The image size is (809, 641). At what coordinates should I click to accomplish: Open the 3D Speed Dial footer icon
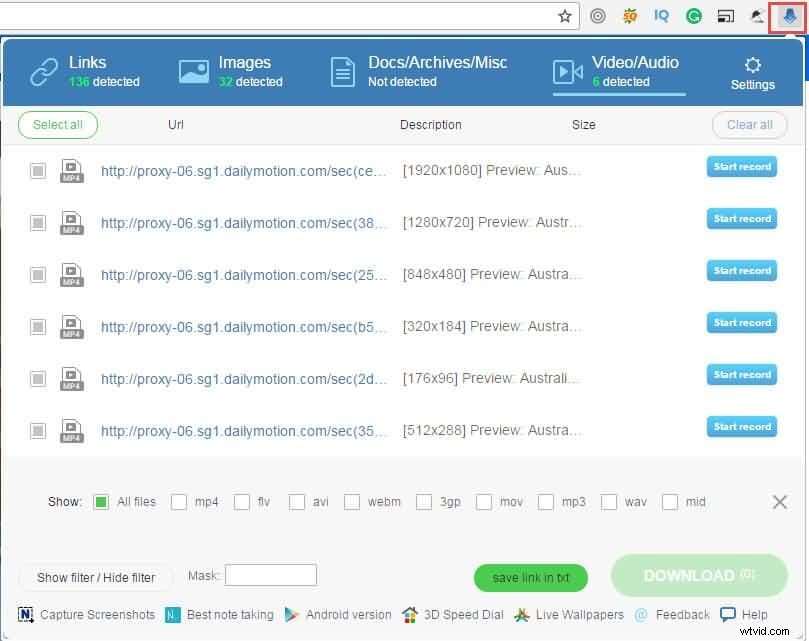pos(409,615)
